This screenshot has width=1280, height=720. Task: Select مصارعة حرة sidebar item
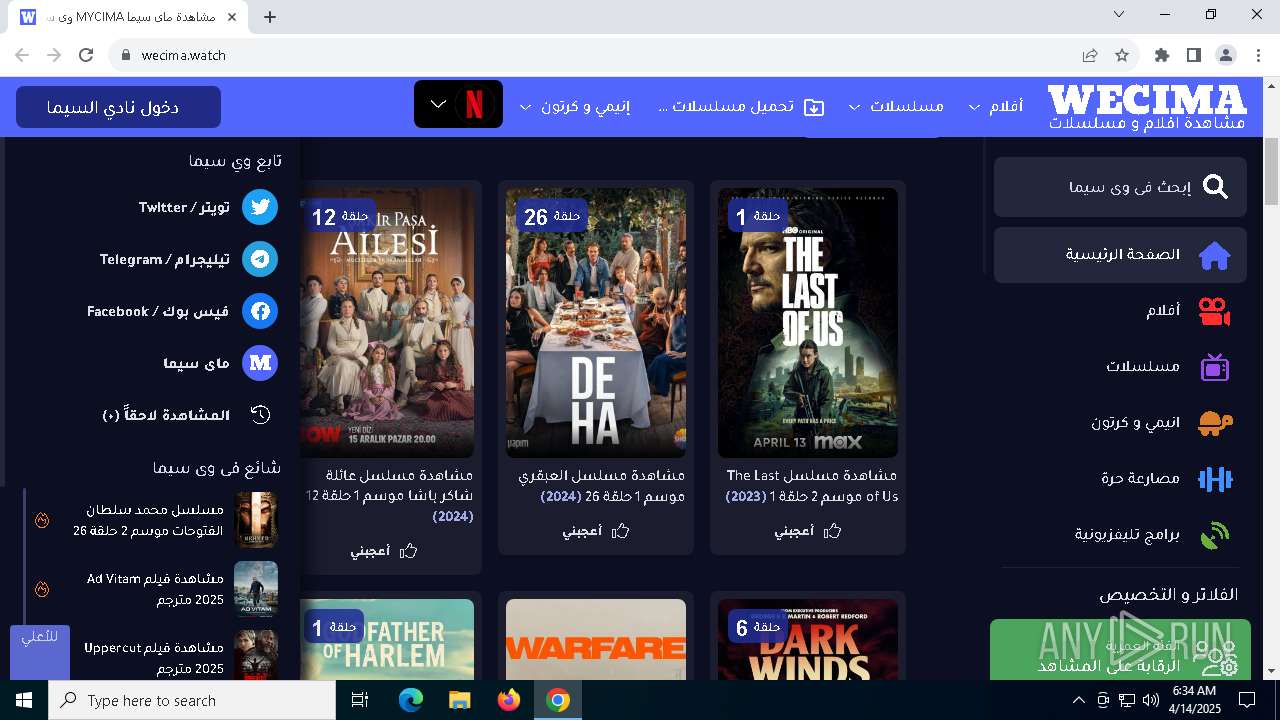(x=1120, y=479)
